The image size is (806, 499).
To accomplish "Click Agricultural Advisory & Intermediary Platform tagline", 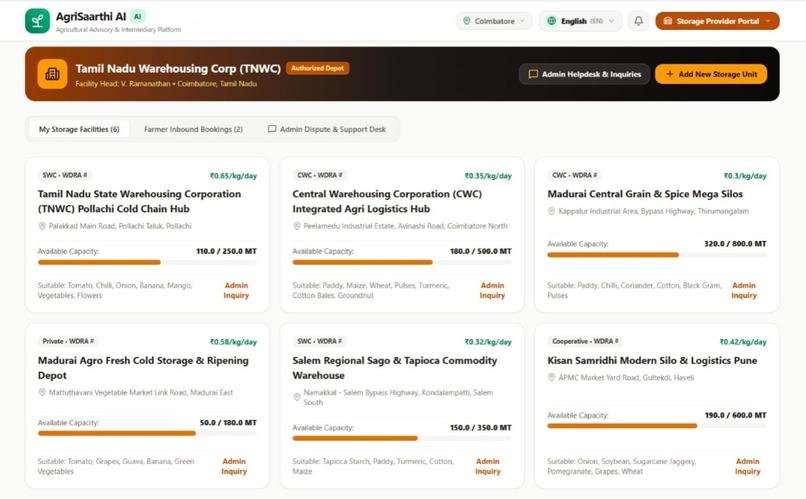I will 118,30.
